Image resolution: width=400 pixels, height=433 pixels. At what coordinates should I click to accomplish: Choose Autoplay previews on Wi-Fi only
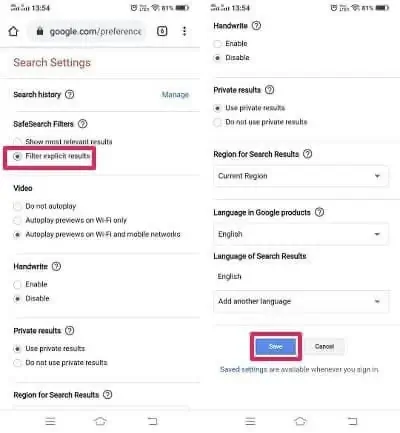[x=70, y=220]
